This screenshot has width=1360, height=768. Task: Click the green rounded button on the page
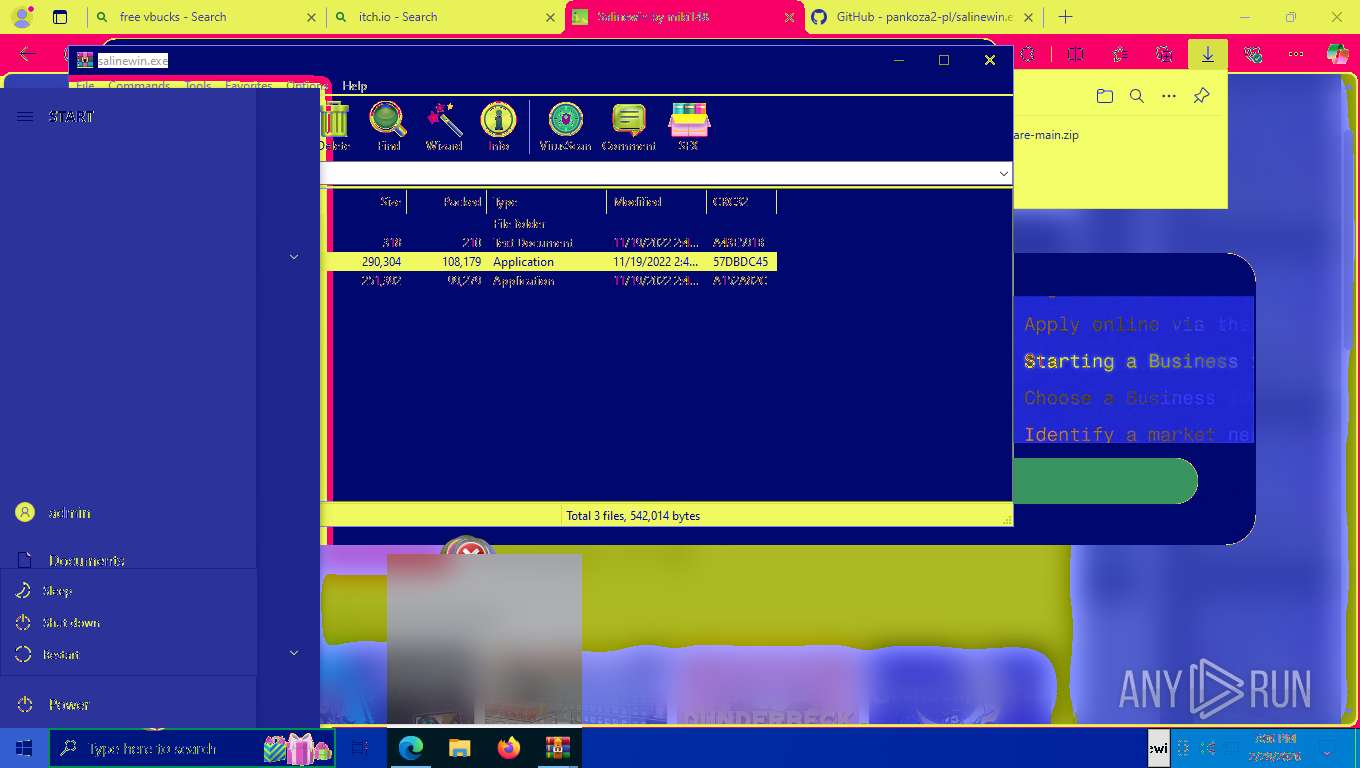[x=1105, y=481]
